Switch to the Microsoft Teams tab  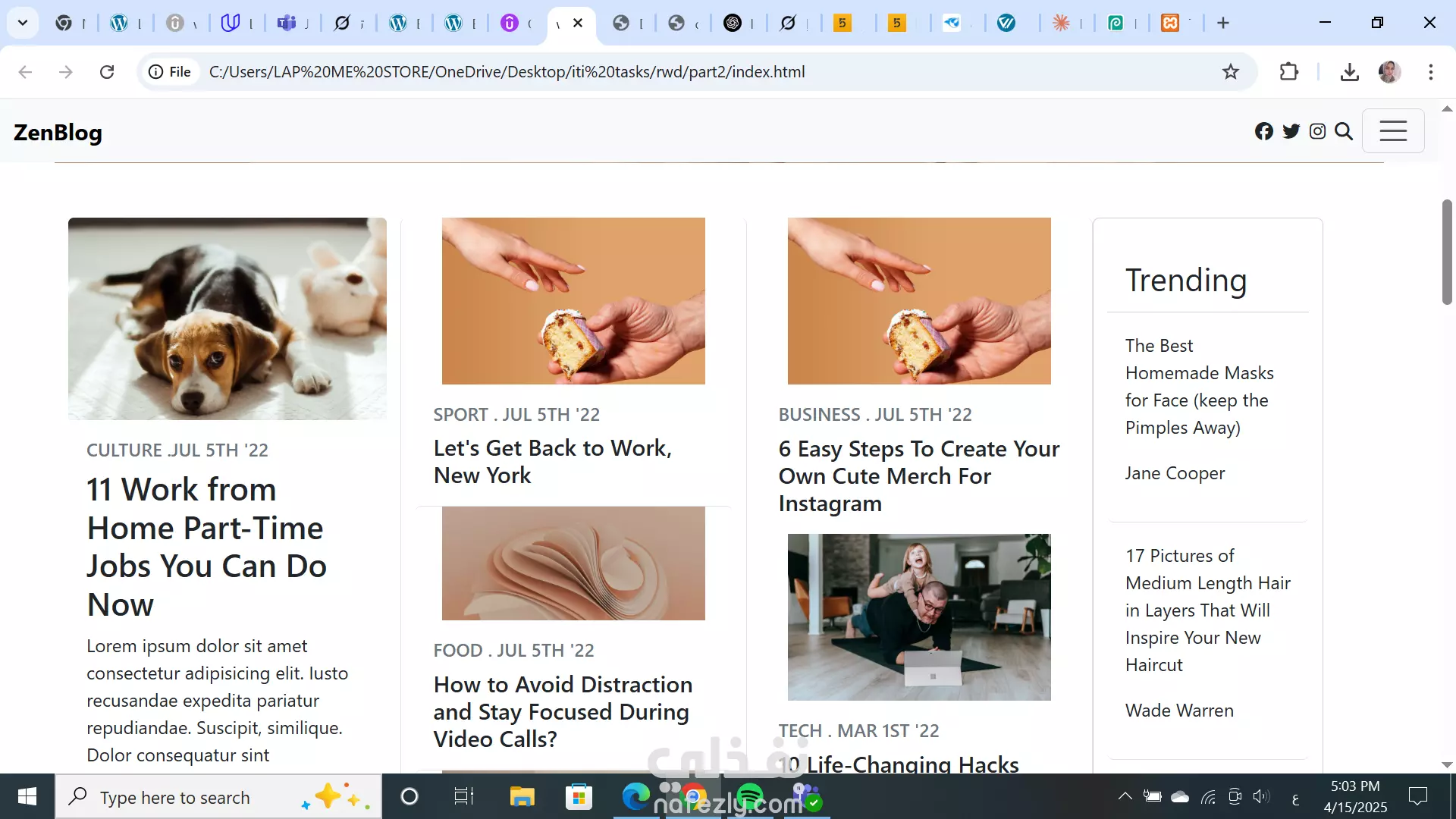tap(287, 23)
